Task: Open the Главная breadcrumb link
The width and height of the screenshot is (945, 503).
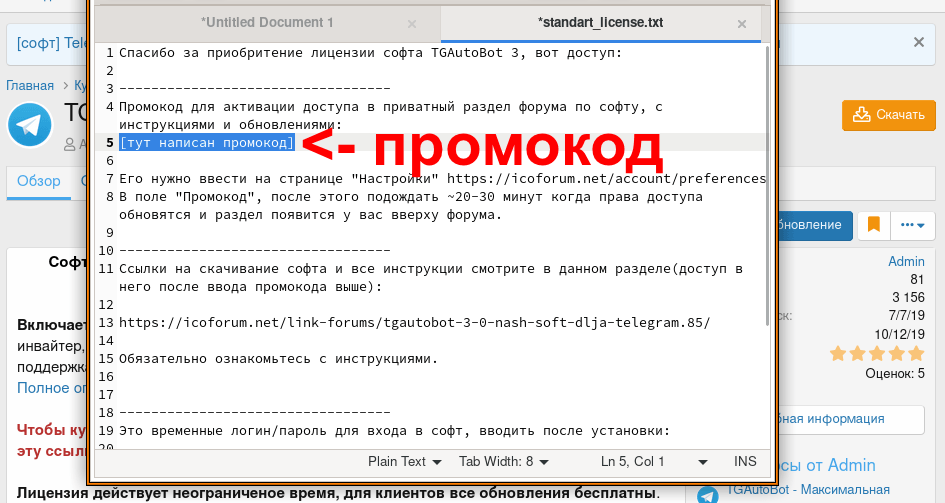Action: (x=30, y=86)
